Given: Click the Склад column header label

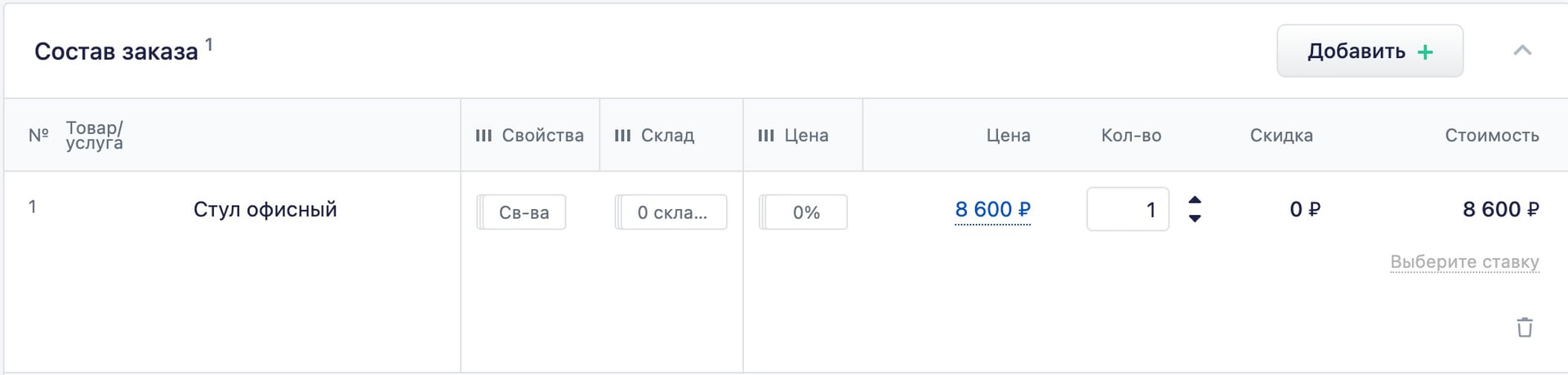Looking at the screenshot, I should [x=668, y=136].
